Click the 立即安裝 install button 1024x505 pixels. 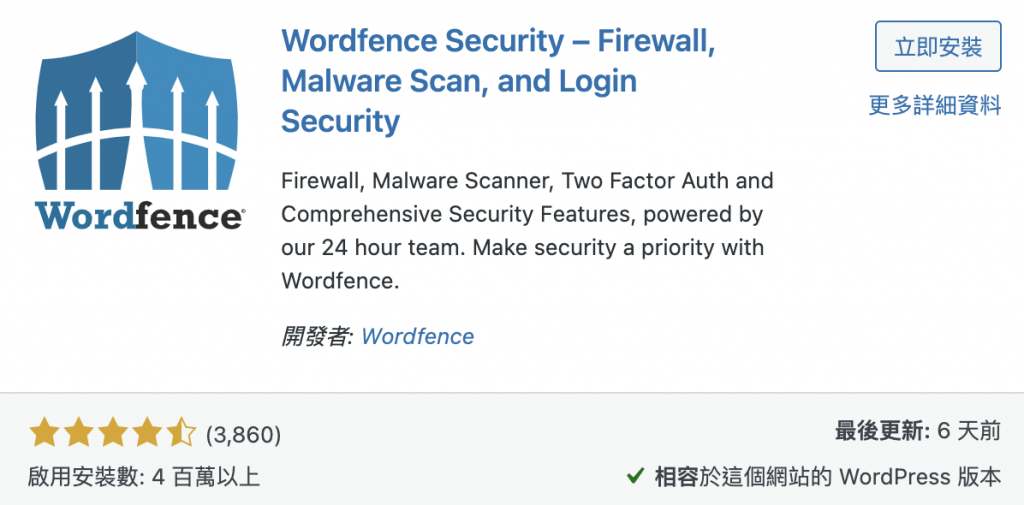[x=938, y=46]
